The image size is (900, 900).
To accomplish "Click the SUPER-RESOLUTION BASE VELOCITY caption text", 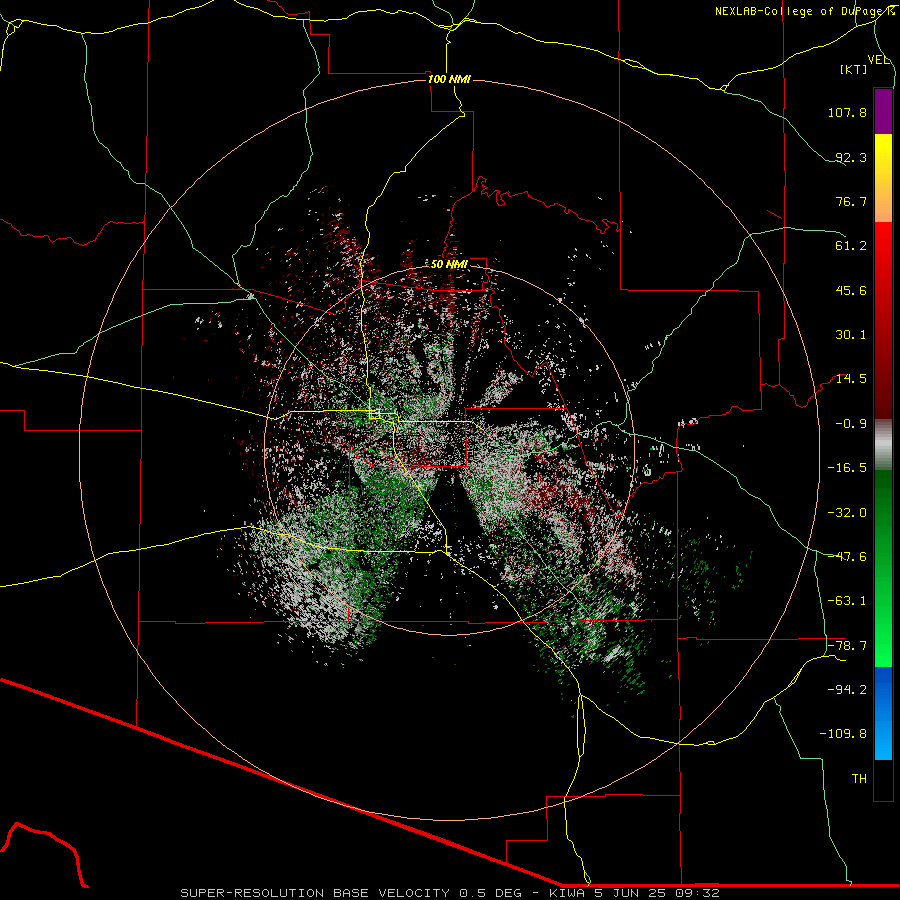I will point(315,893).
